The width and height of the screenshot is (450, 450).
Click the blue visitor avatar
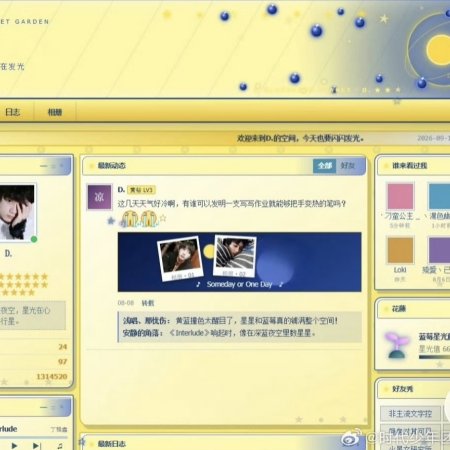click(439, 196)
